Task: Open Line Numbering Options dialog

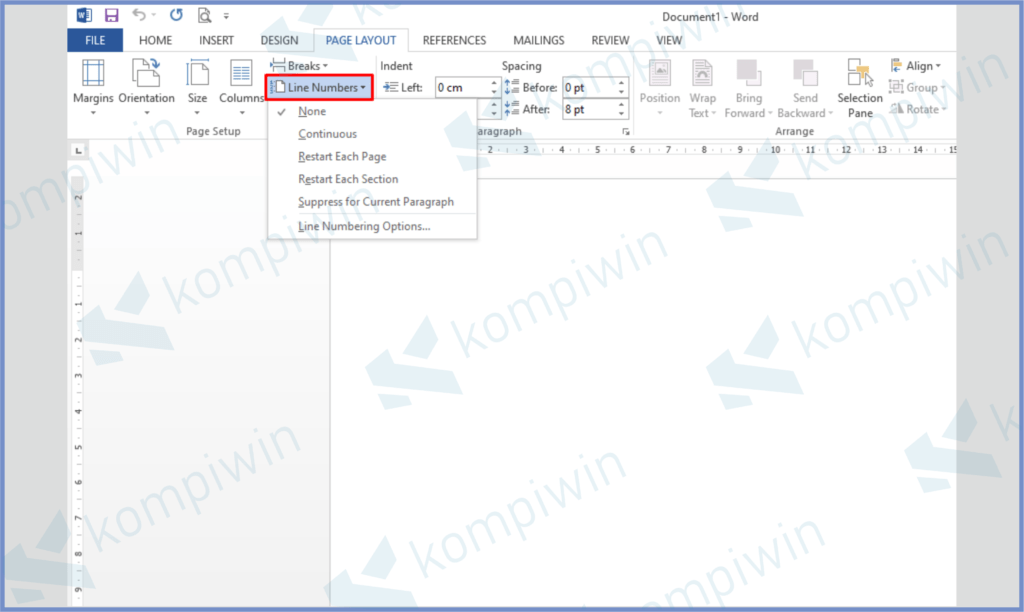Action: (x=364, y=226)
